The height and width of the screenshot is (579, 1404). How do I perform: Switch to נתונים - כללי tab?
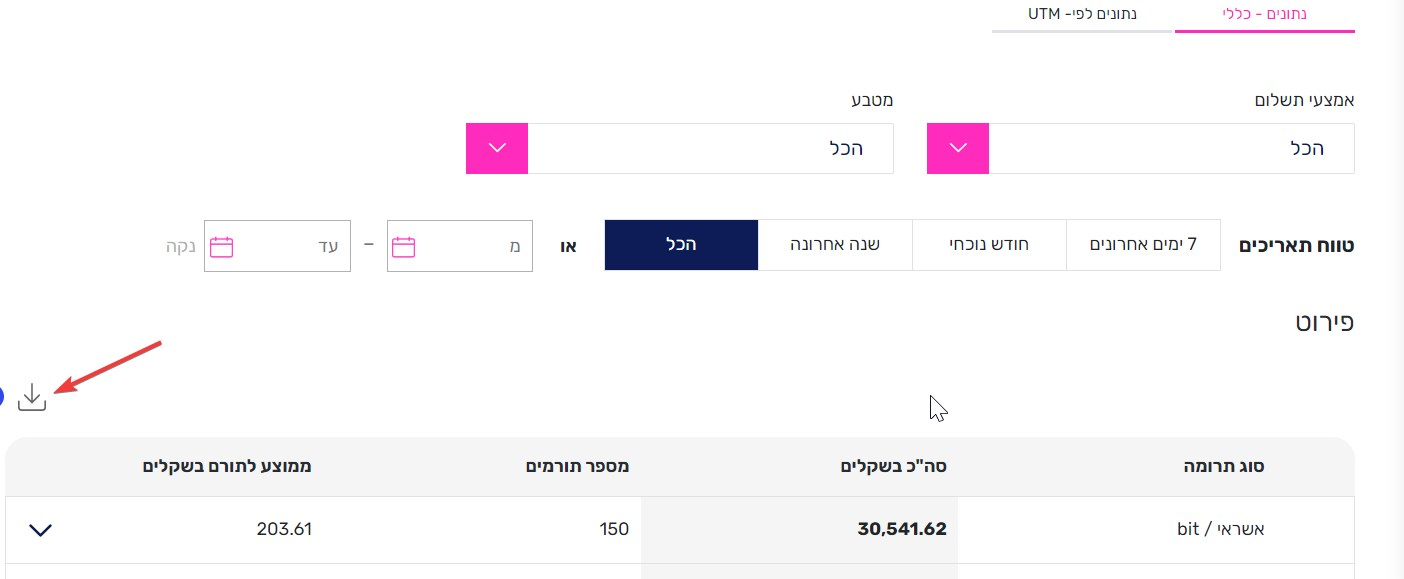coord(1265,15)
